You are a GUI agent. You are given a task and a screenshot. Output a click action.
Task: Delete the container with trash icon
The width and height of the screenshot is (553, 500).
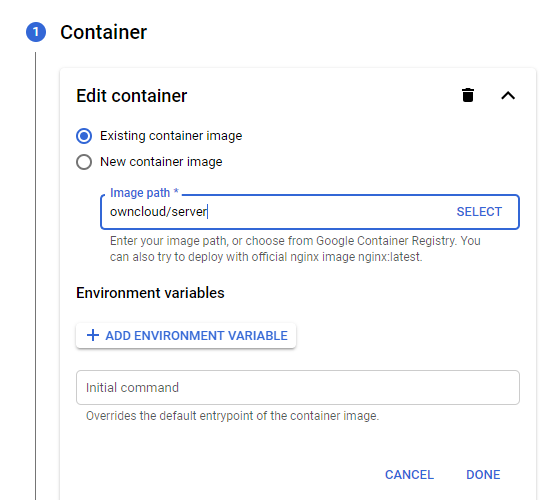point(468,95)
